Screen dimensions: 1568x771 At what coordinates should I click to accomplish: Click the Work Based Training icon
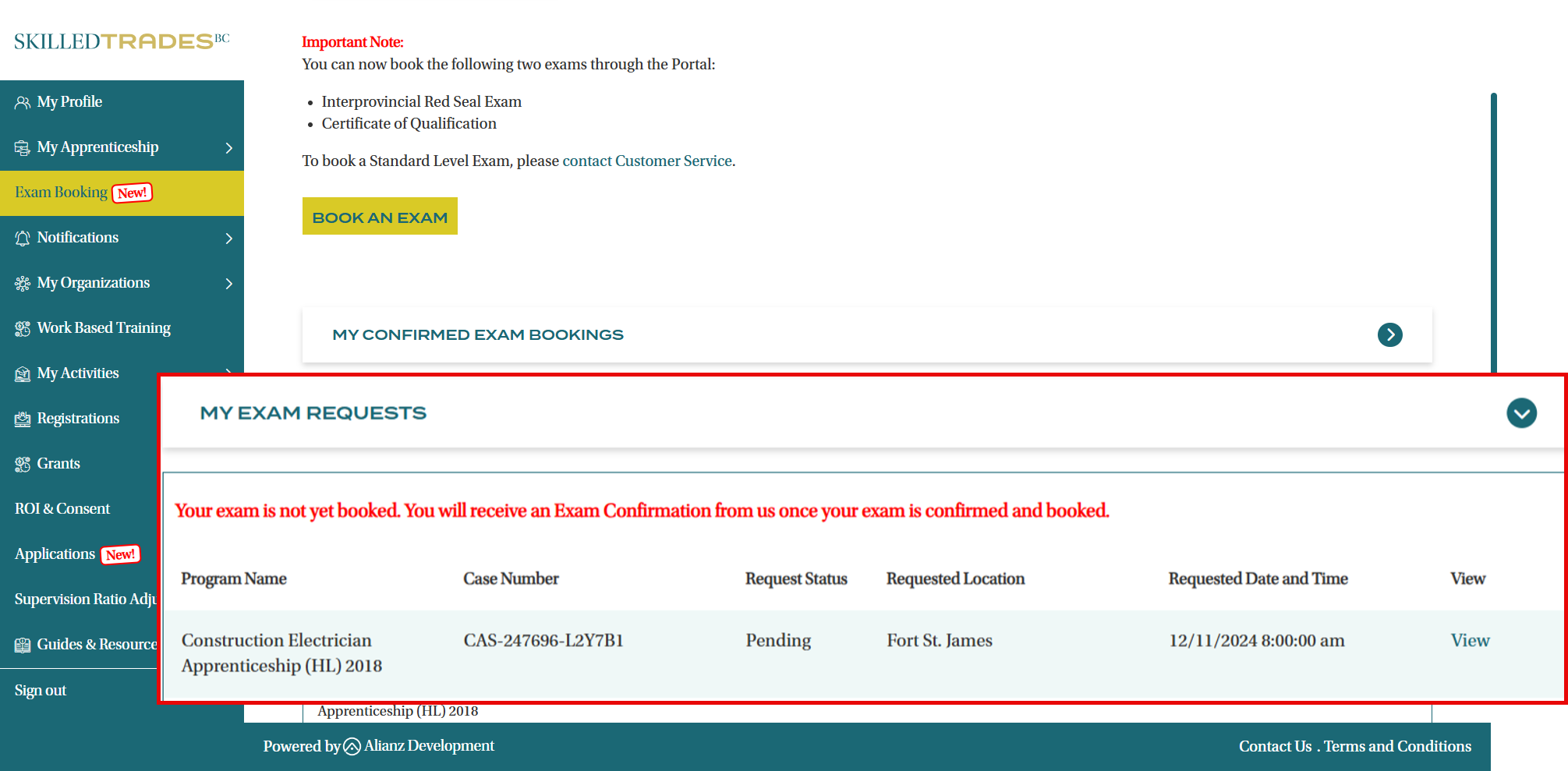[23, 328]
